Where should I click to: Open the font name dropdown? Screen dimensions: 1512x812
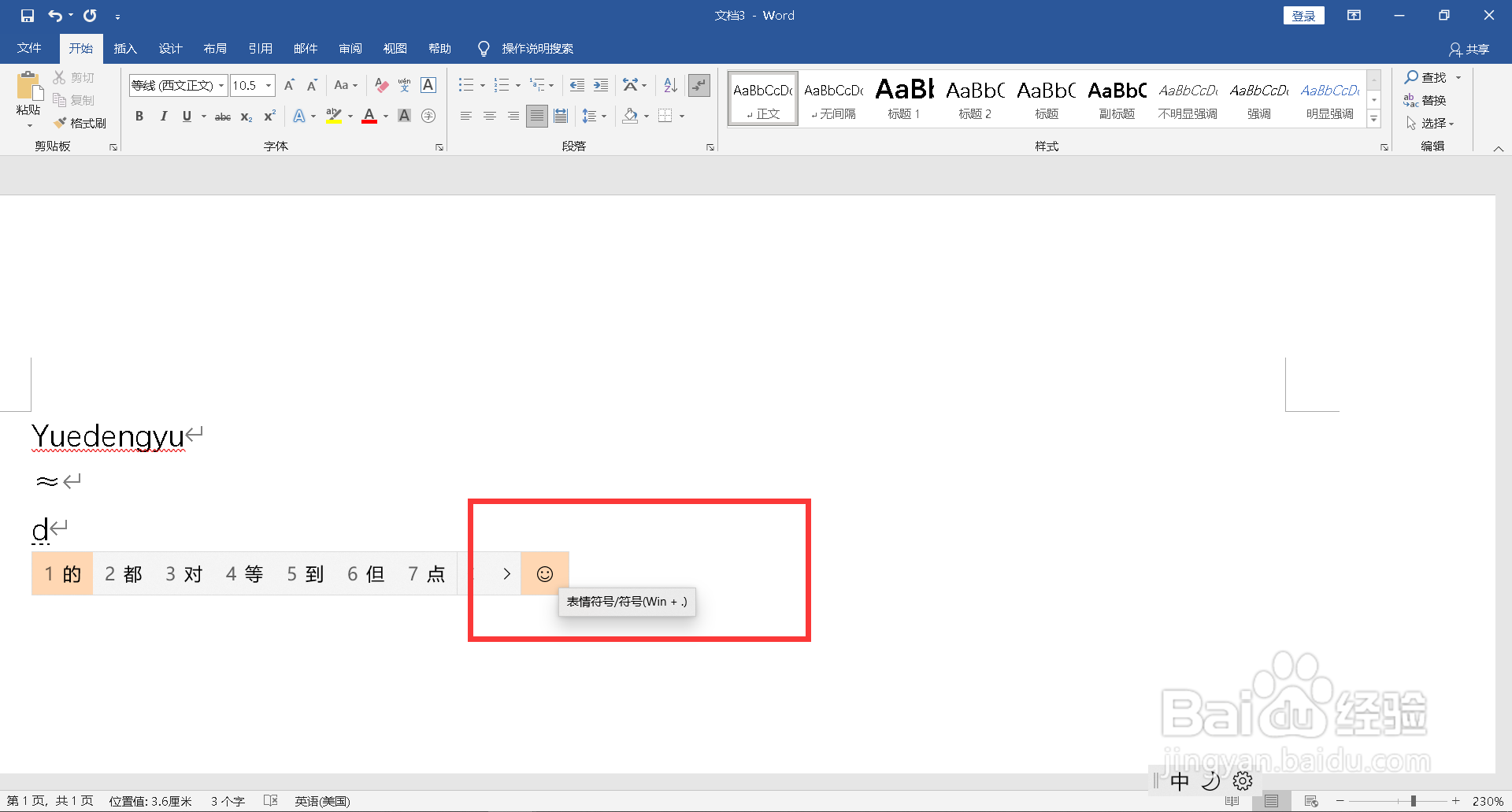pos(221,85)
